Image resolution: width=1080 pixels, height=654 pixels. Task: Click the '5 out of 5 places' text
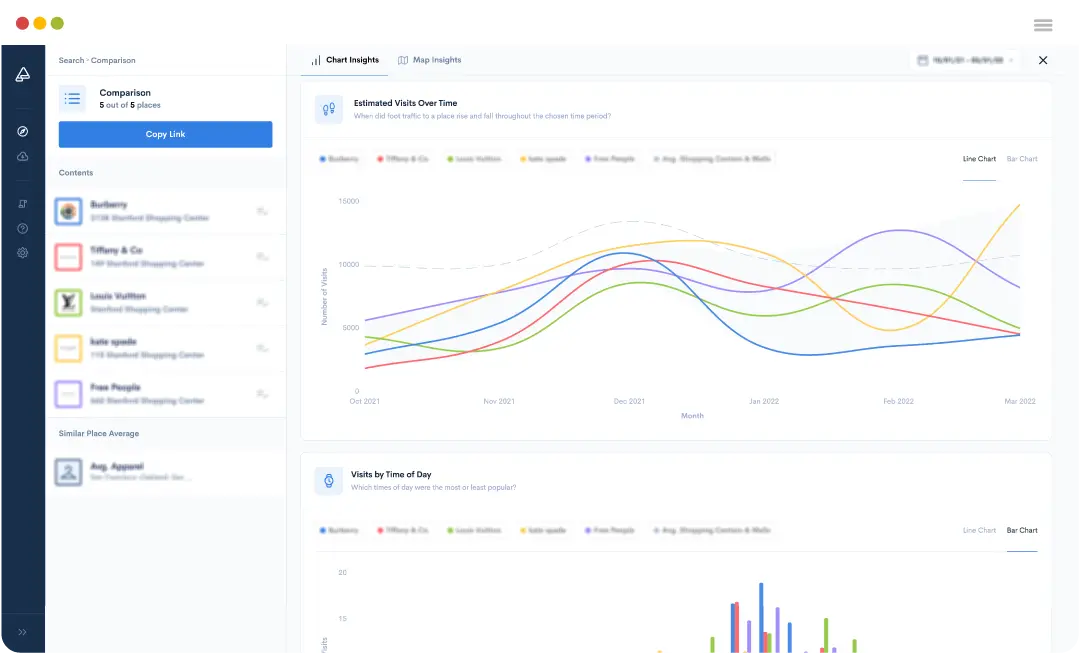click(129, 105)
